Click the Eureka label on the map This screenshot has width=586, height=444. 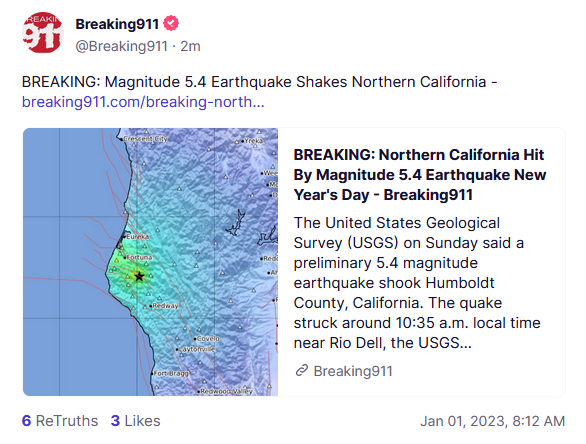point(138,237)
